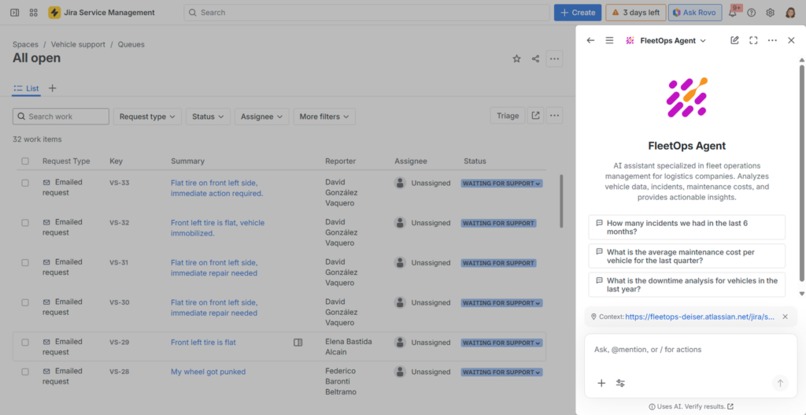
Task: Check the box for VS-31
Action: coord(25,263)
